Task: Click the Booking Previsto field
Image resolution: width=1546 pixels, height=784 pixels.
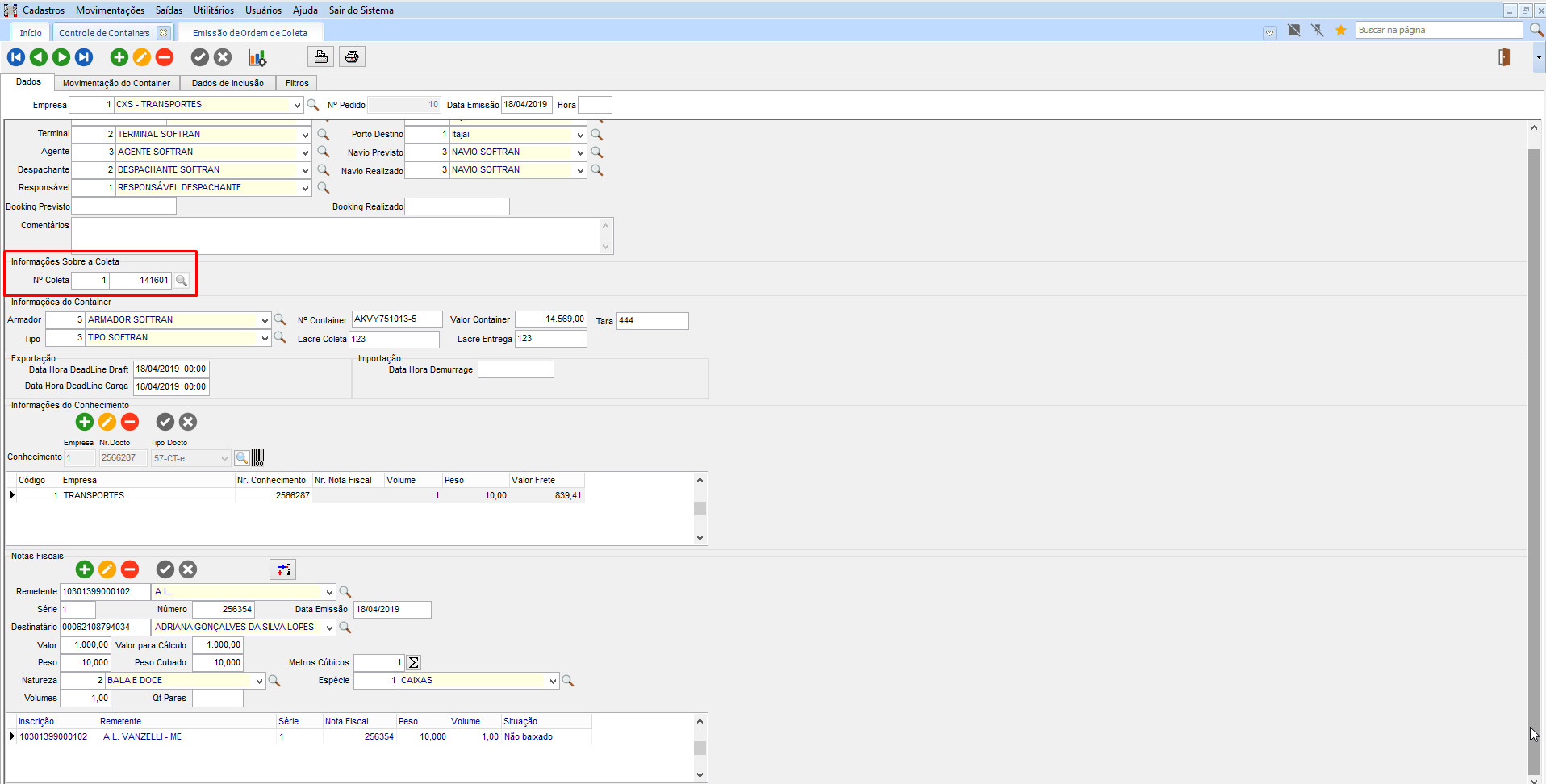Action: (x=123, y=206)
